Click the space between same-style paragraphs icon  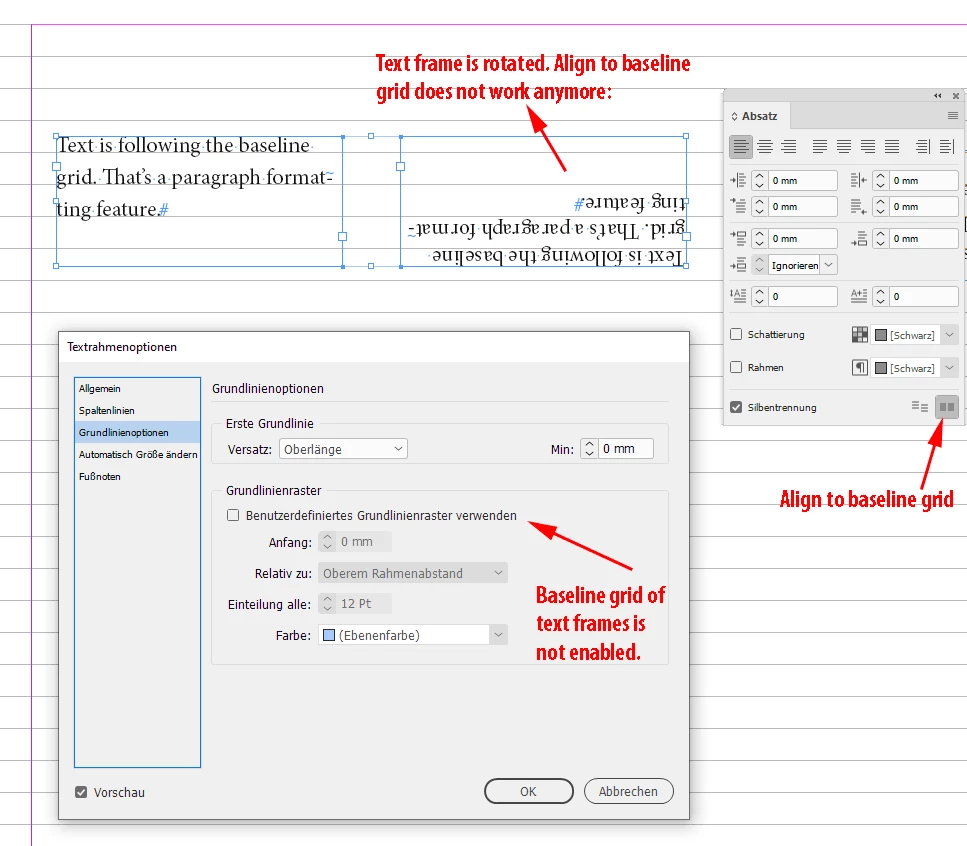(x=738, y=265)
